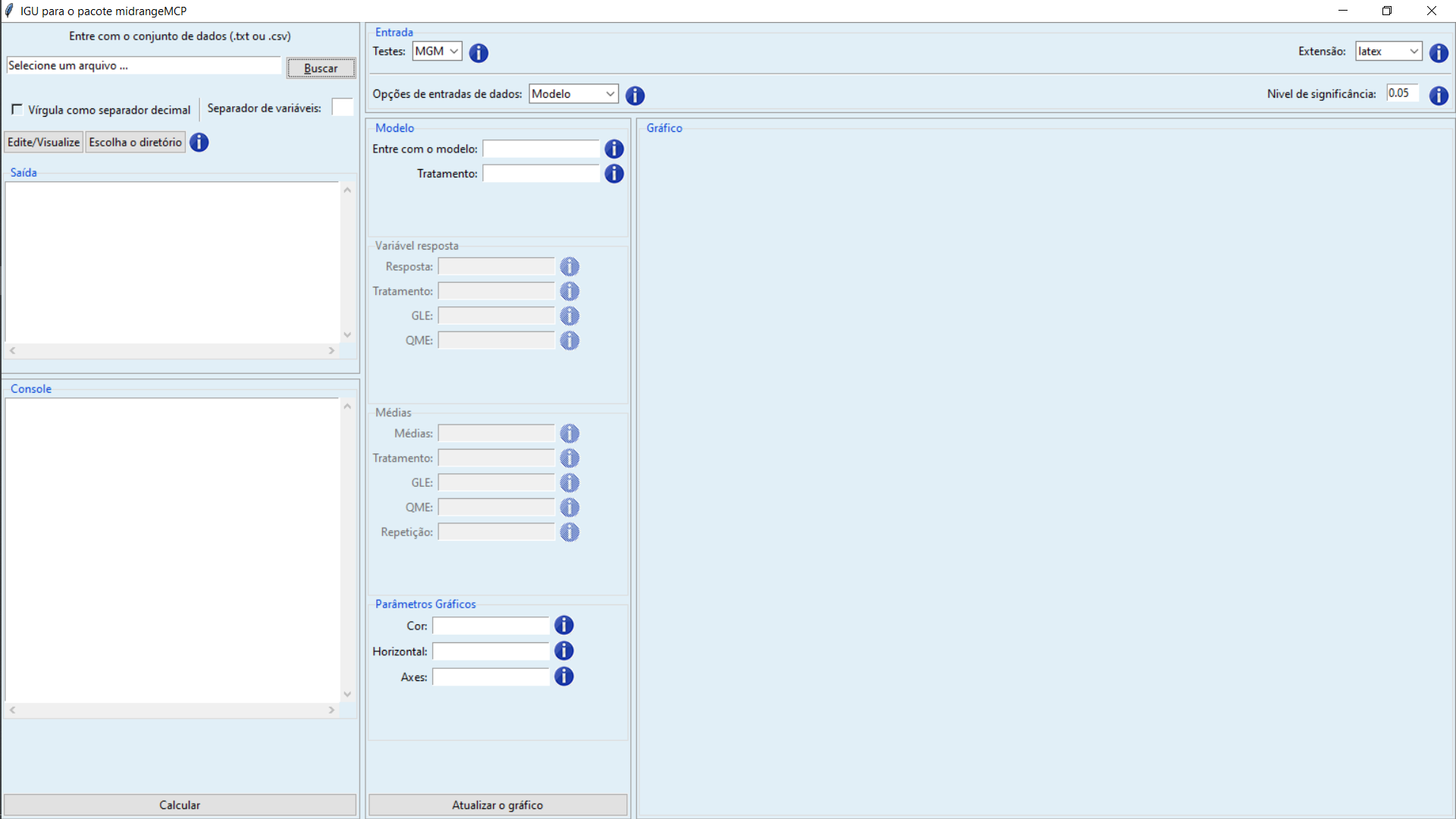Image resolution: width=1456 pixels, height=819 pixels.
Task: Click info icon next to Testes dropdown
Action: [x=479, y=53]
